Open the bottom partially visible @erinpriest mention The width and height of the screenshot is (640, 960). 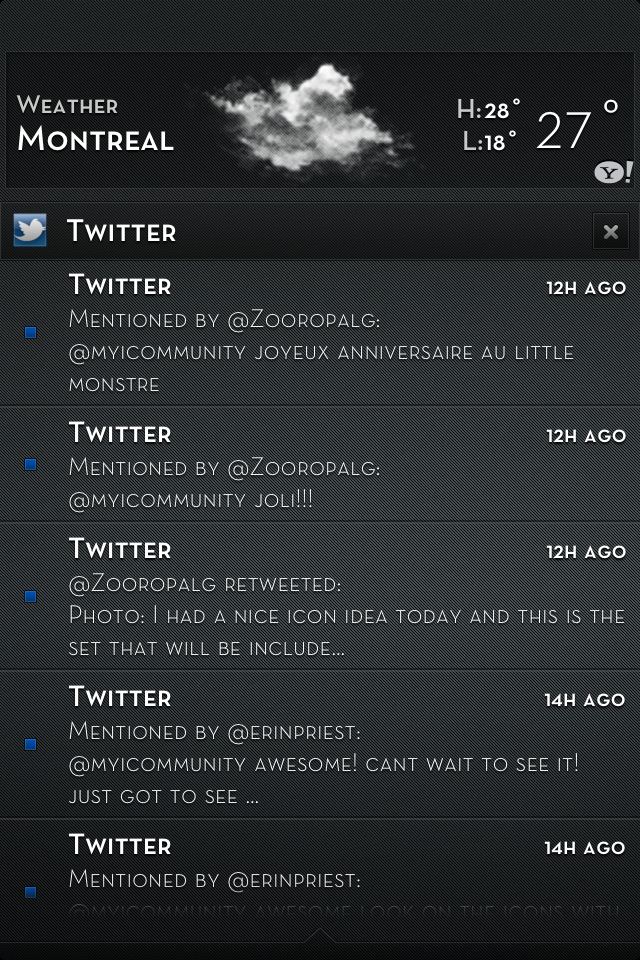320,876
